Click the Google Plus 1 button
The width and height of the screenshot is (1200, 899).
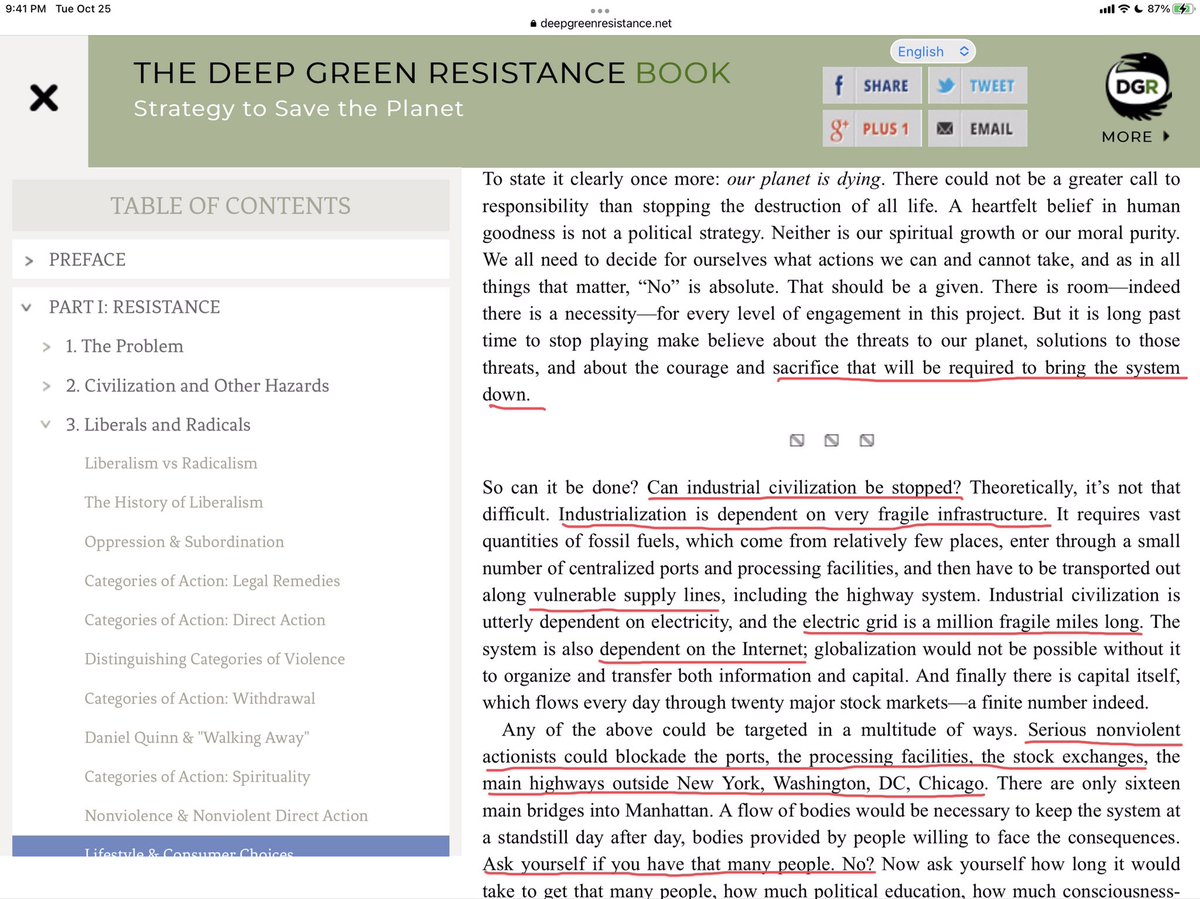(870, 129)
